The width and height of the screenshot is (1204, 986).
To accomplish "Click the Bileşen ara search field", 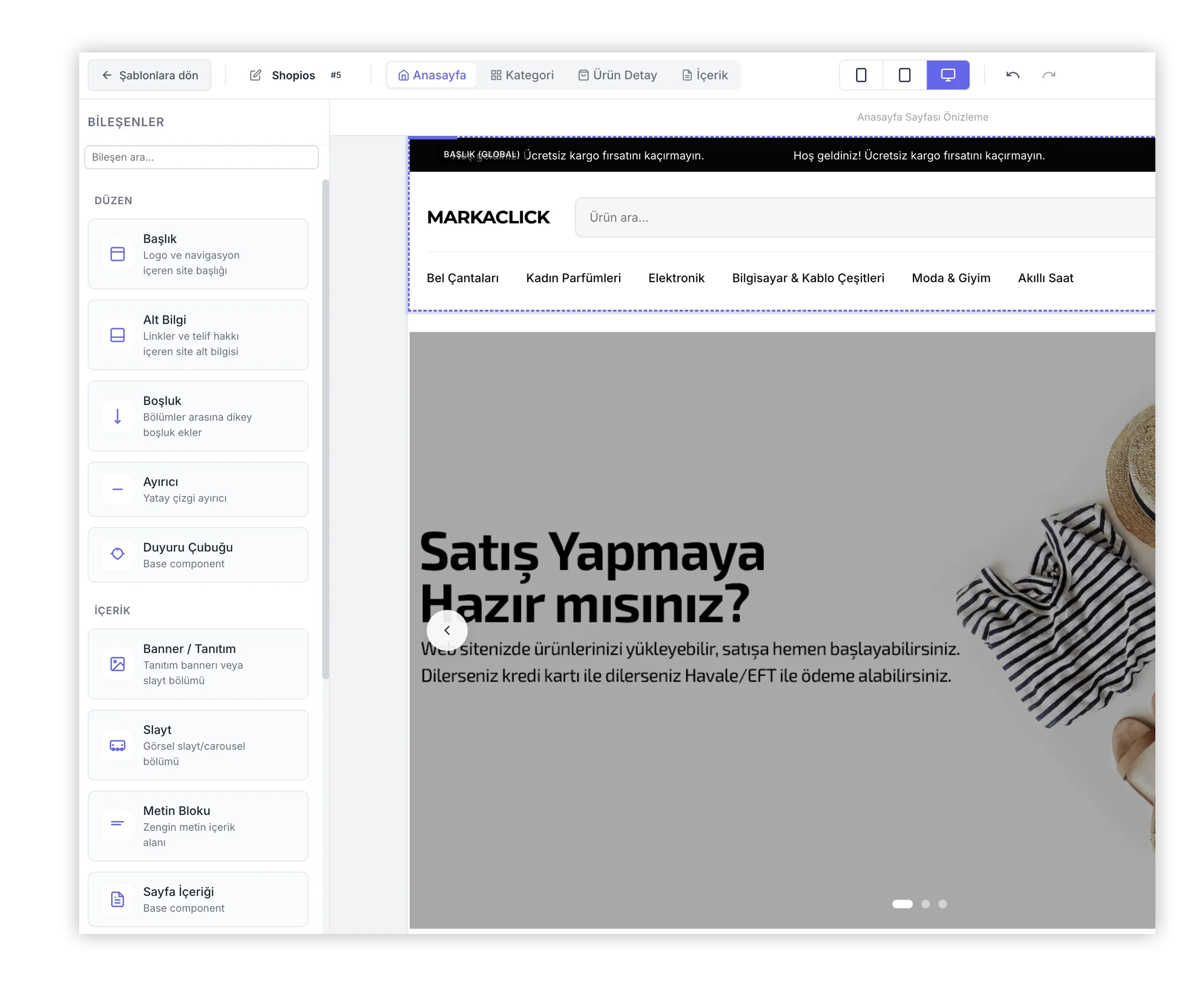I will [201, 157].
